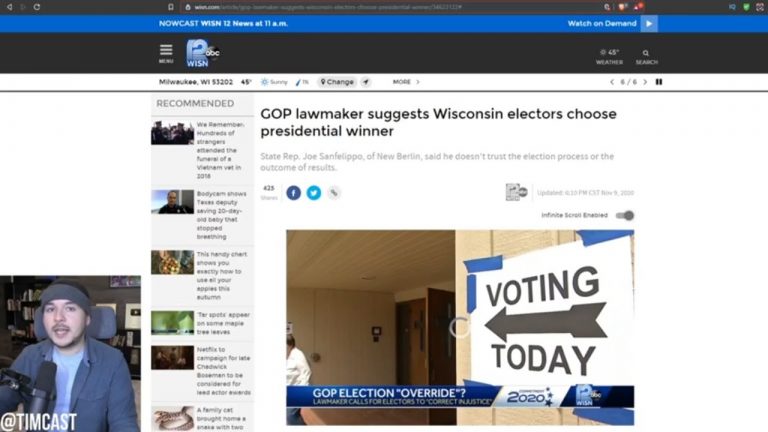Click the locate-me arrow icon
768x432 pixels.
point(366,82)
